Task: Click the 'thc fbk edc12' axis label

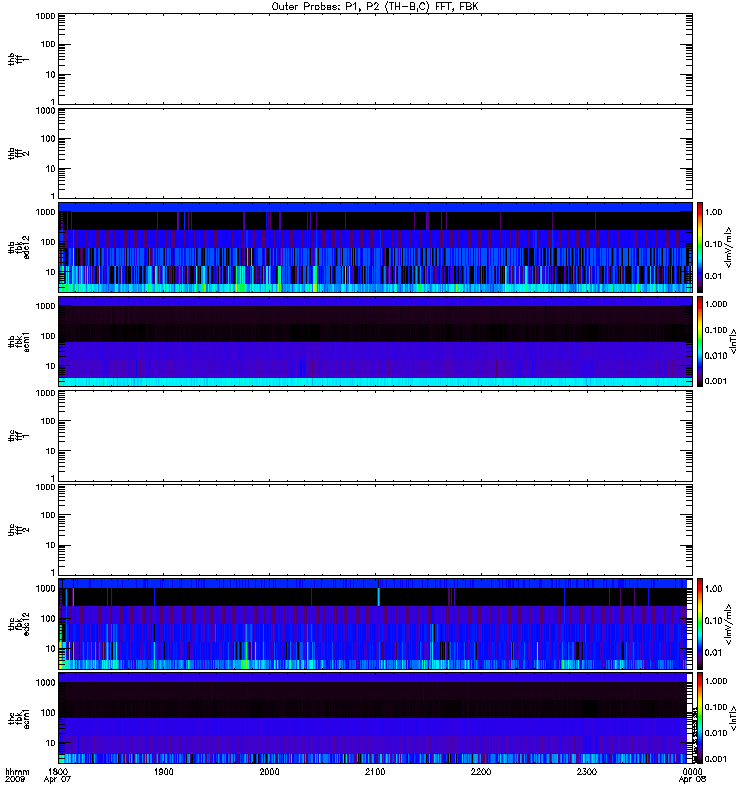Action: click(19, 624)
